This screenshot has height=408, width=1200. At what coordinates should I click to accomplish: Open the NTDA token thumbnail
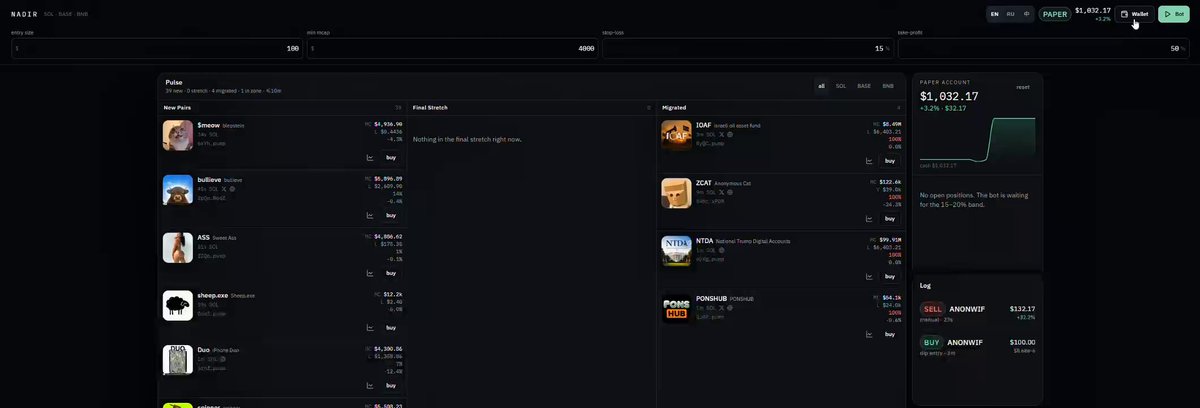[x=677, y=251]
